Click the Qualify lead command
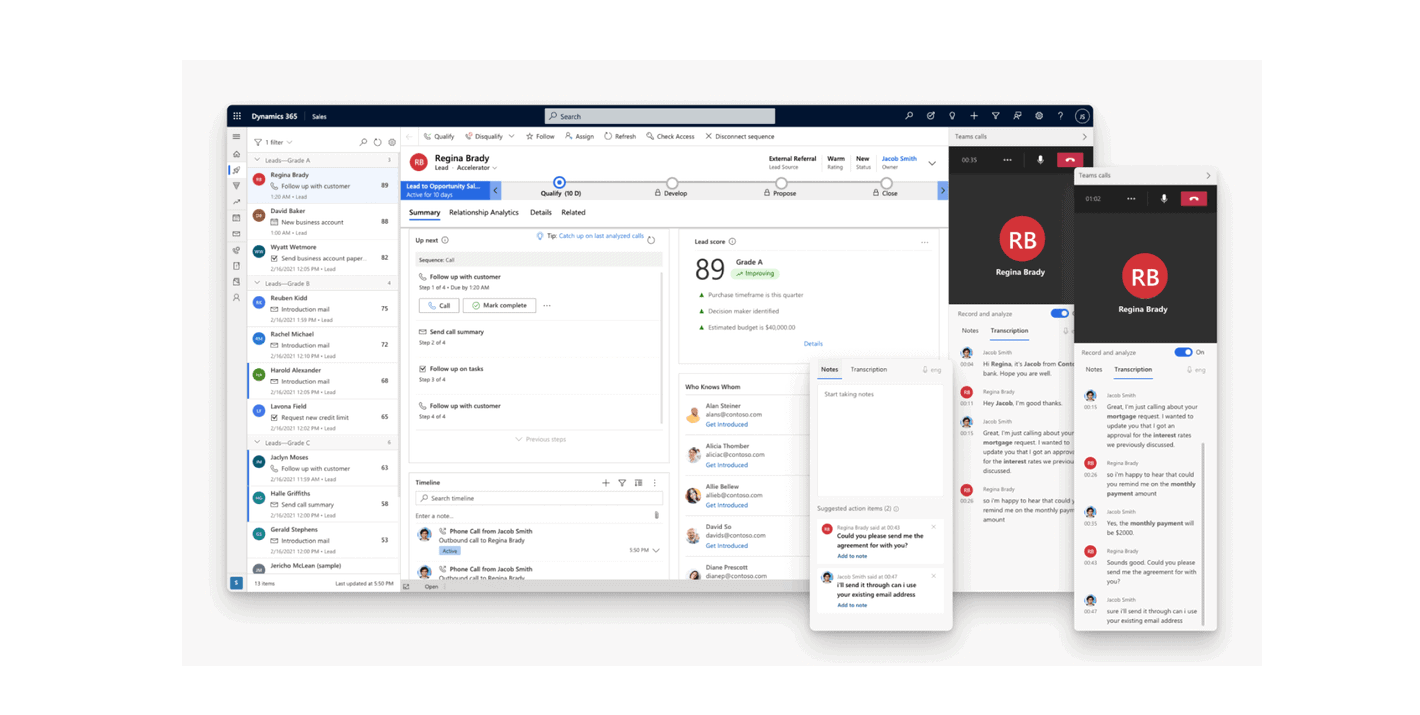The height and width of the screenshot is (715, 1420). pos(439,137)
